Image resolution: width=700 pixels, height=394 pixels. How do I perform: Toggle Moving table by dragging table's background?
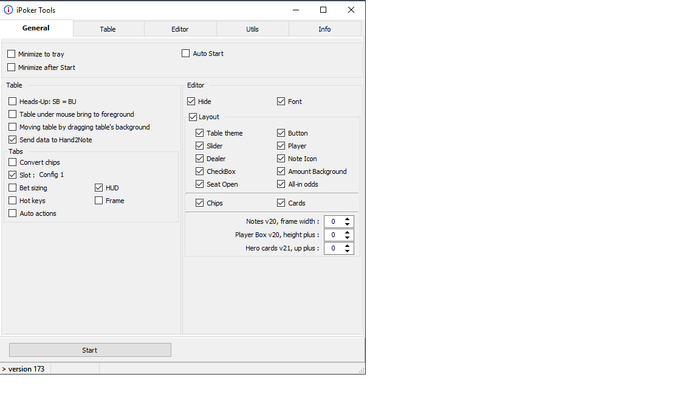[12, 127]
